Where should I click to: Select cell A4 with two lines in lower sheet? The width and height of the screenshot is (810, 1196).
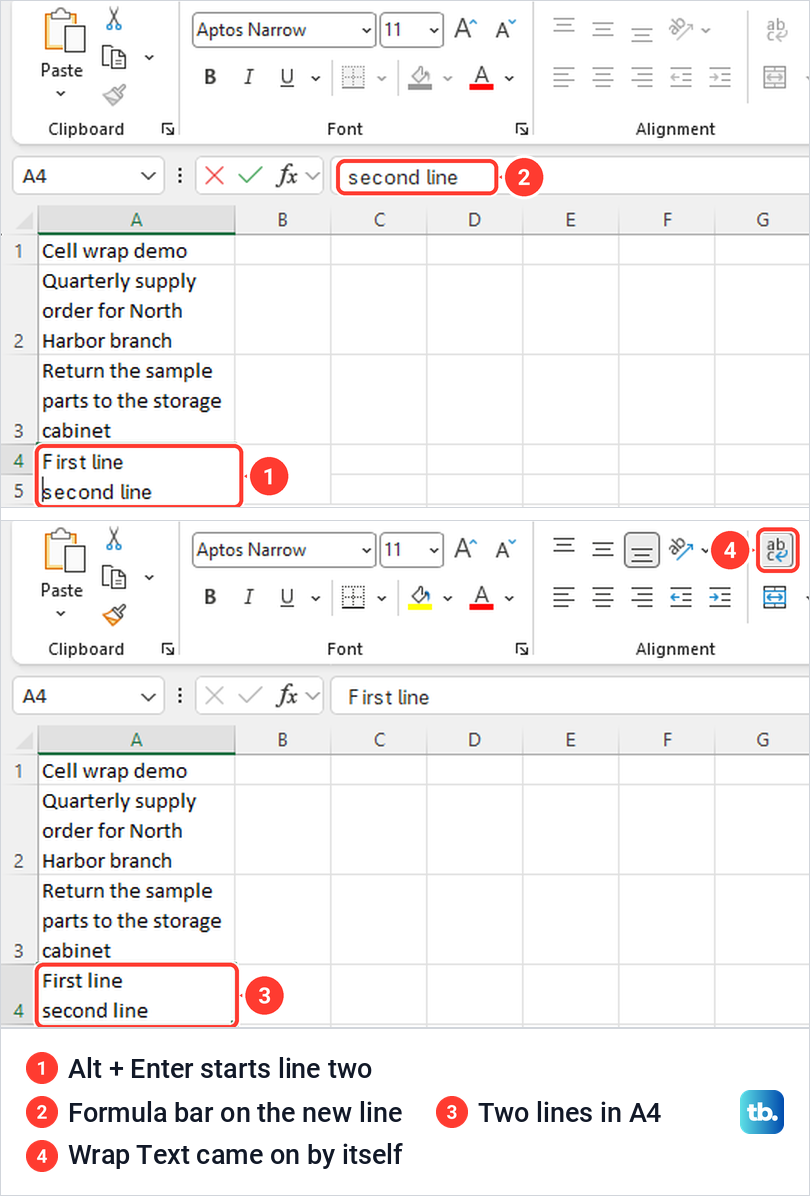137,995
